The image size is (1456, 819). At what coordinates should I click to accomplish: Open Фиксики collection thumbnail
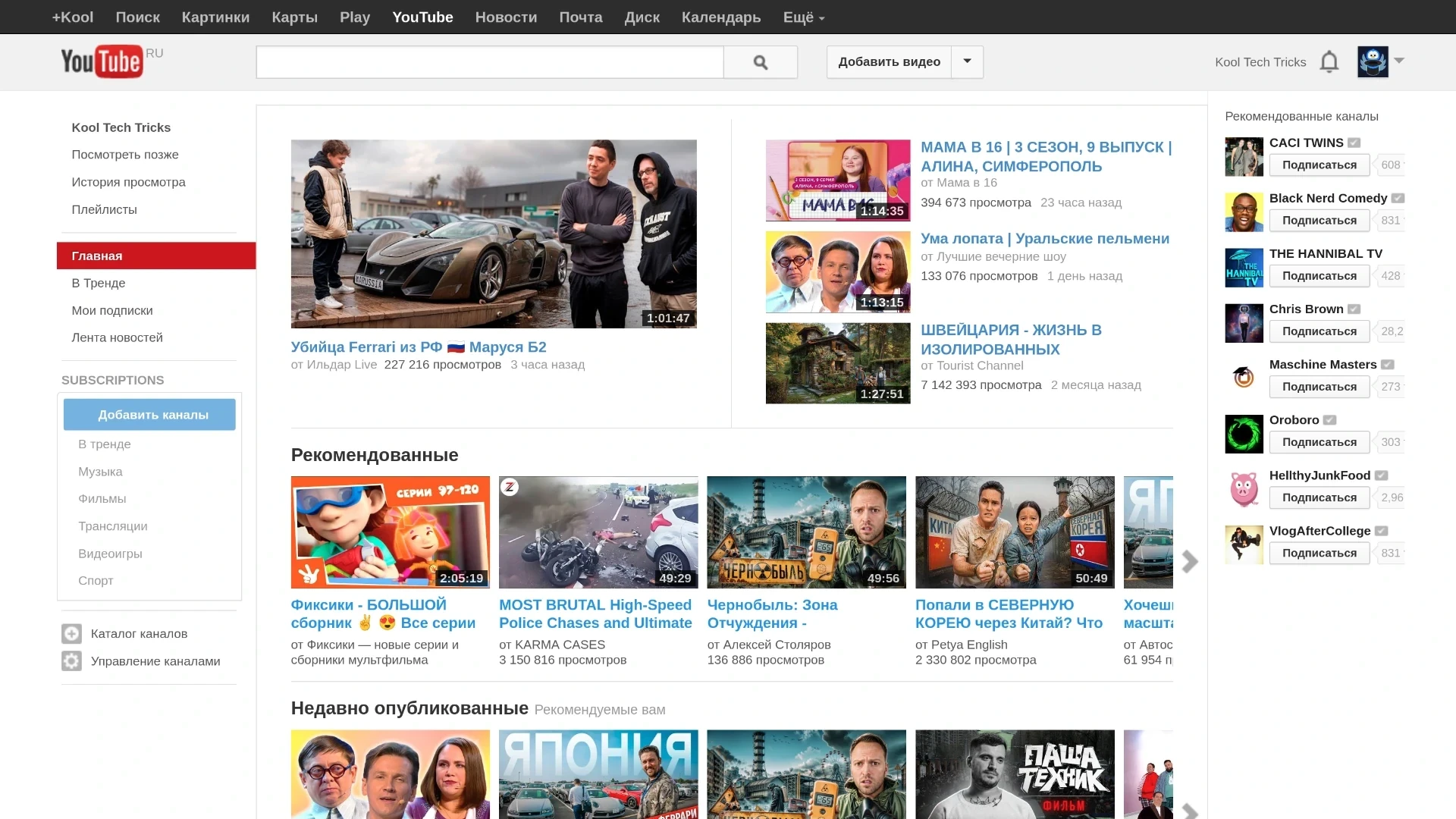click(x=391, y=532)
